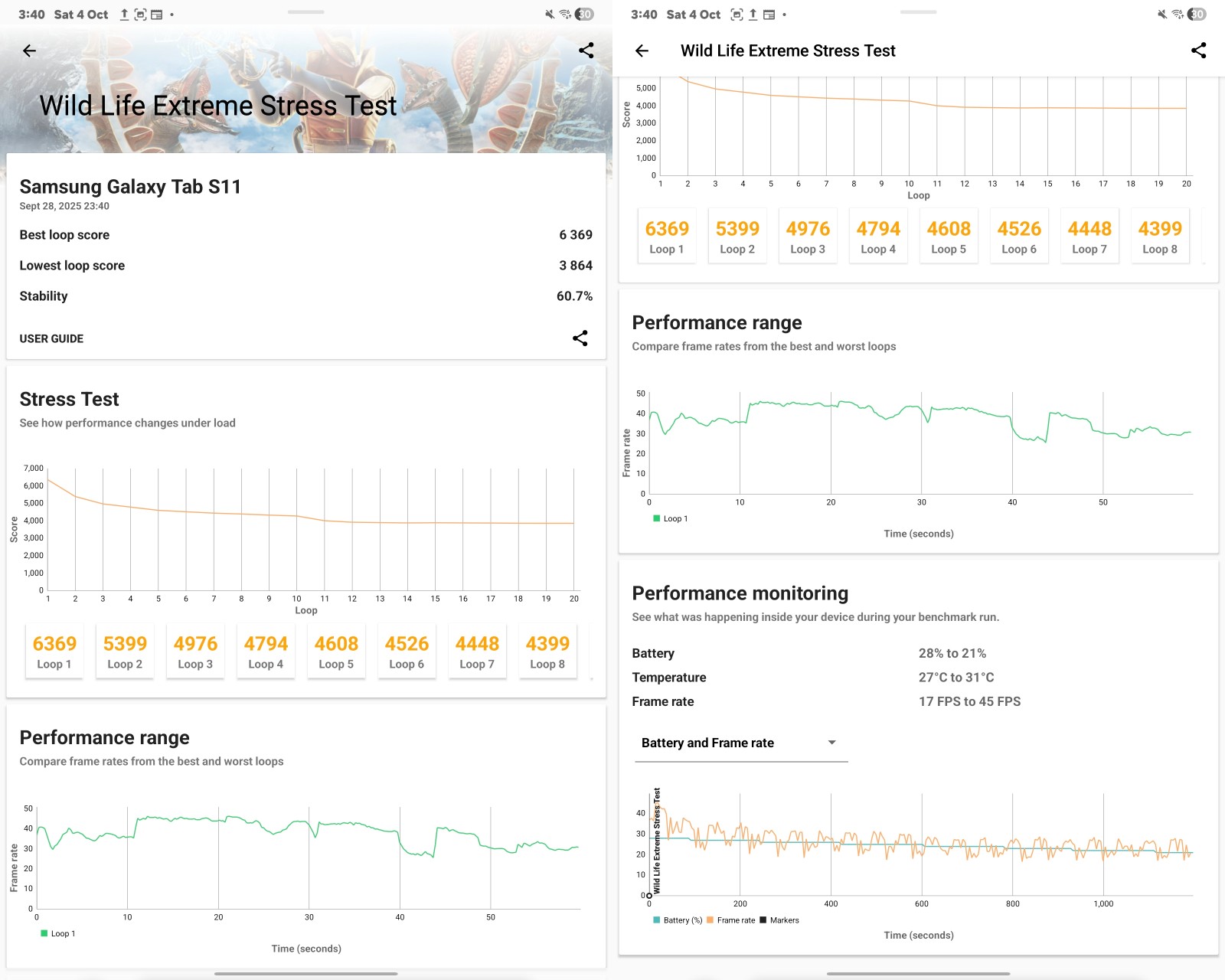Tap the muted sound icon in left status bar
The image size is (1225, 980).
click(x=549, y=14)
